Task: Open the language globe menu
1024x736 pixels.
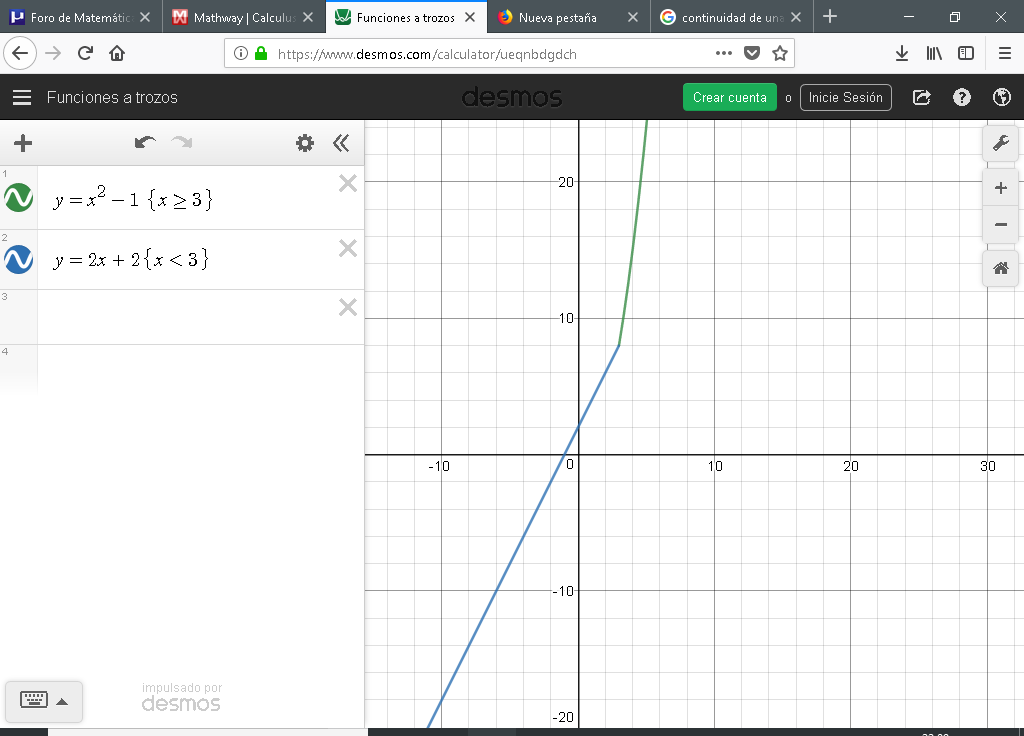Action: tap(1001, 97)
